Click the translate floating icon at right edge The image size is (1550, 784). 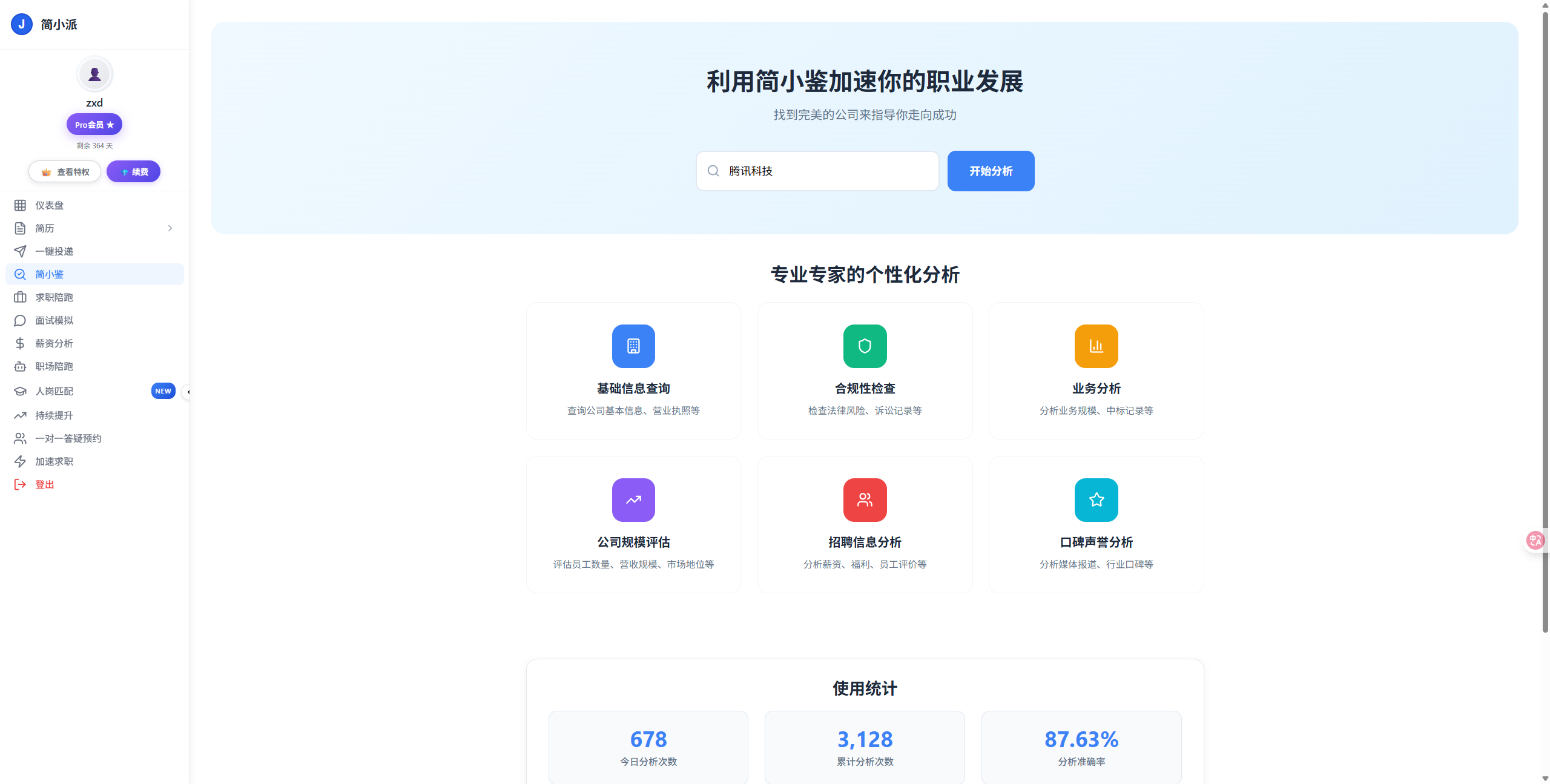point(1535,540)
